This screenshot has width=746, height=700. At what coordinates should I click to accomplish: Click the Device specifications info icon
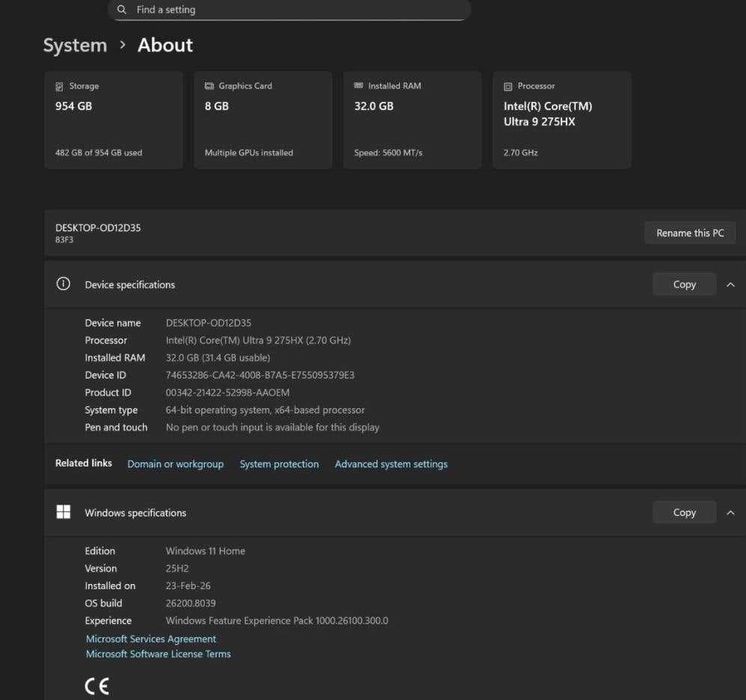pos(63,284)
